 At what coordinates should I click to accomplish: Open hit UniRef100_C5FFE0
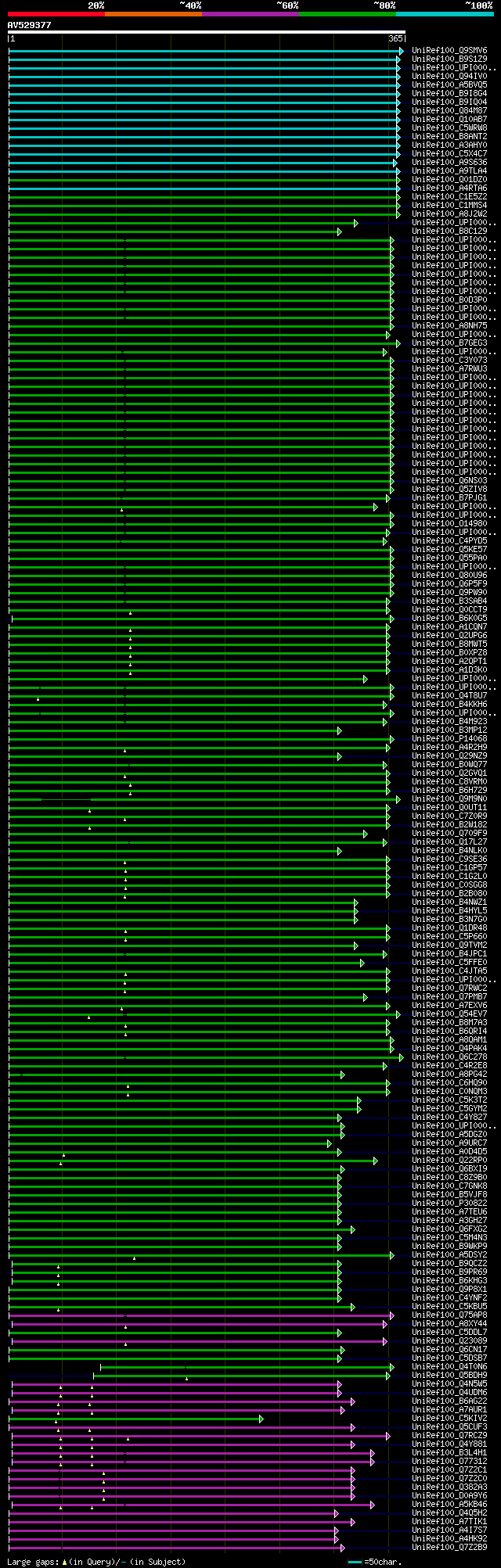pyautogui.click(x=449, y=963)
